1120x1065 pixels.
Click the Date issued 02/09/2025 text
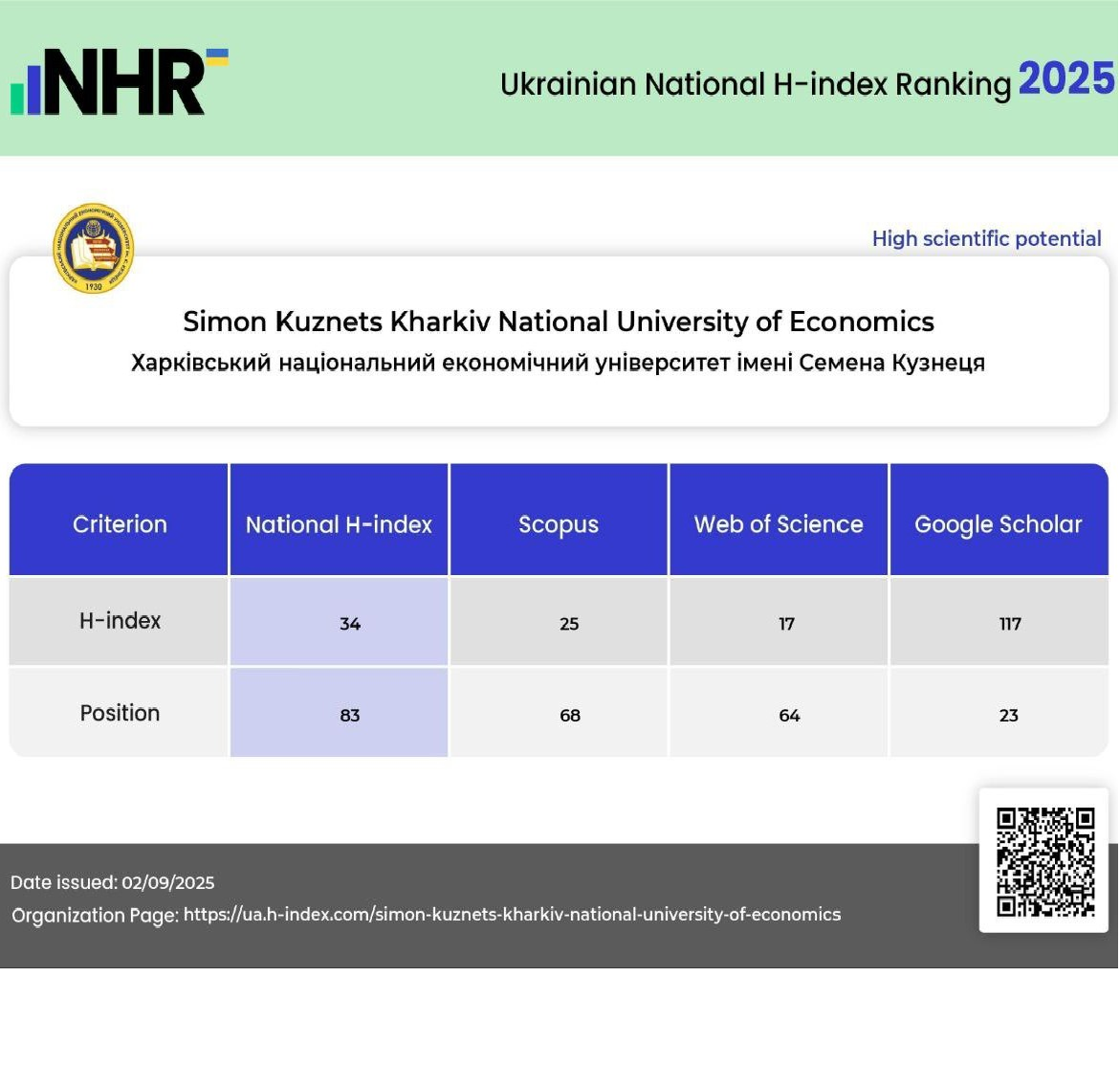click(x=112, y=882)
